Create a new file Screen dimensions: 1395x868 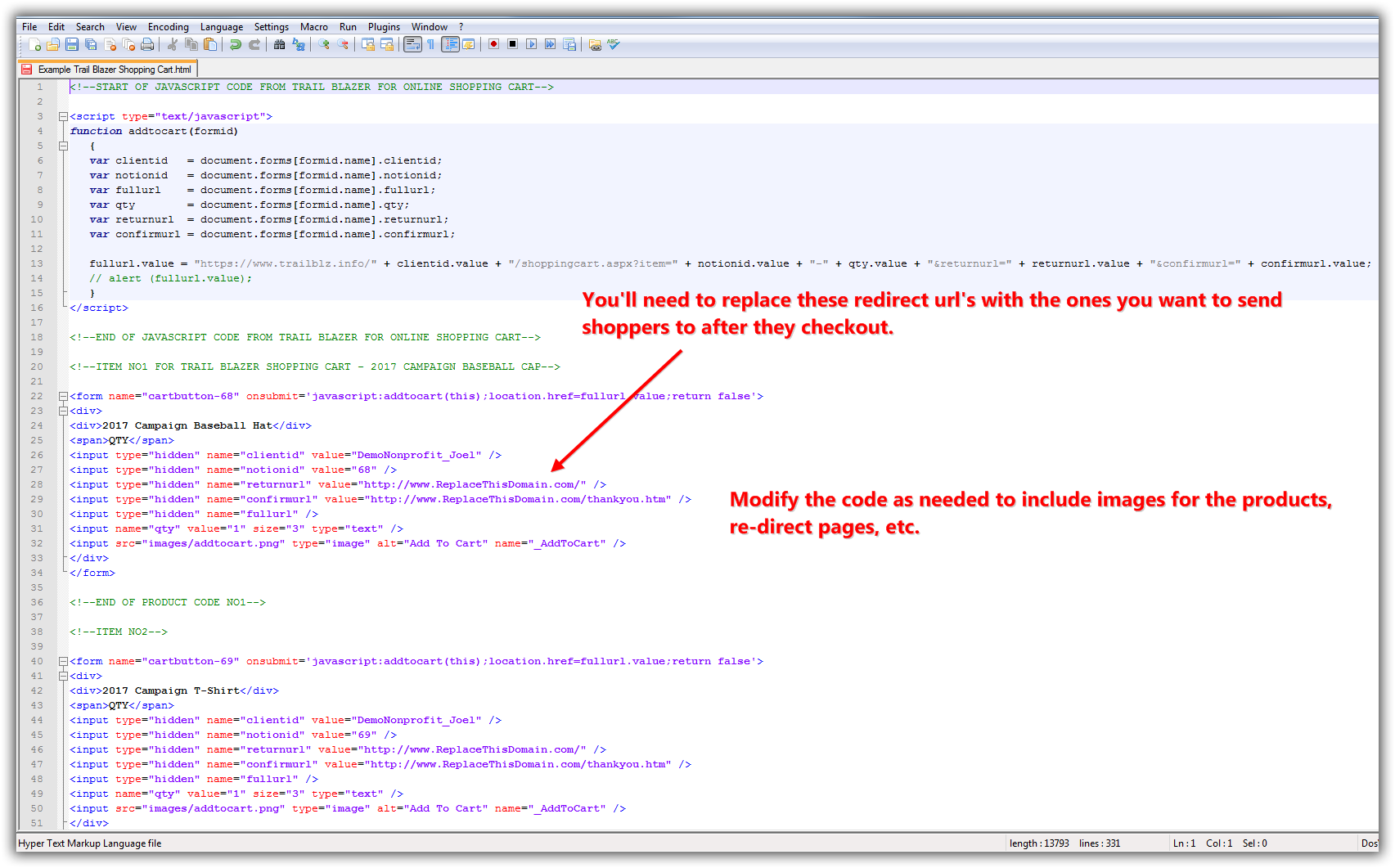34,45
